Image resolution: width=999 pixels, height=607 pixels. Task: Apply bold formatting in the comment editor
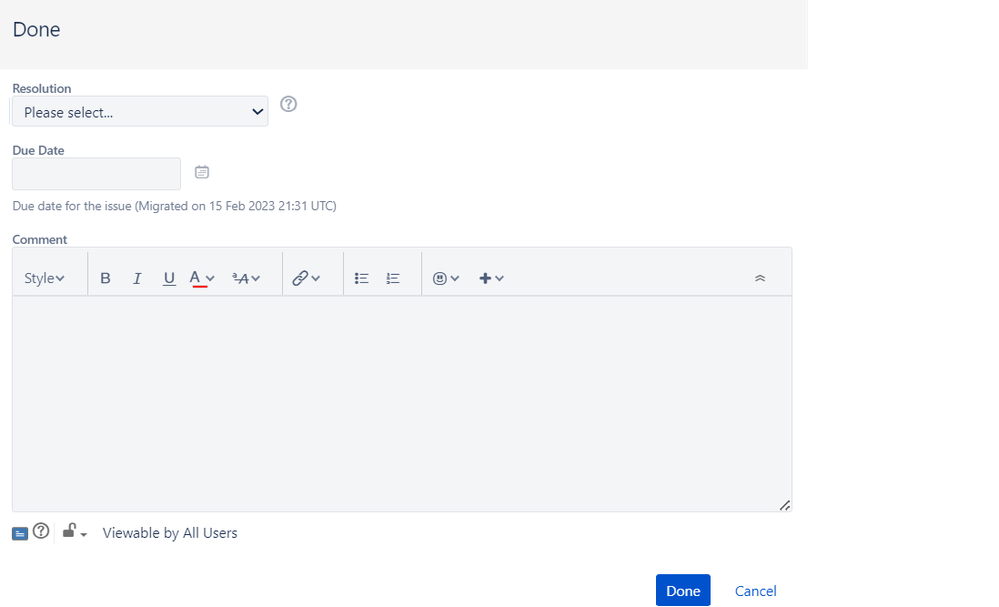pyautogui.click(x=105, y=277)
